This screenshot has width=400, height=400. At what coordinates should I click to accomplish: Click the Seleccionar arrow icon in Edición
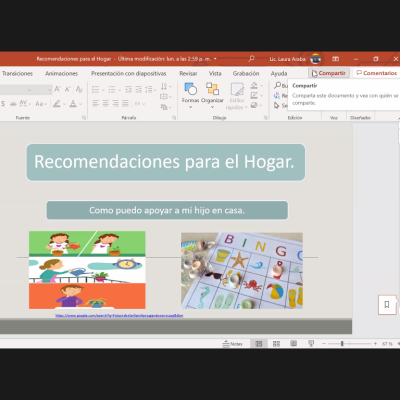[277, 105]
